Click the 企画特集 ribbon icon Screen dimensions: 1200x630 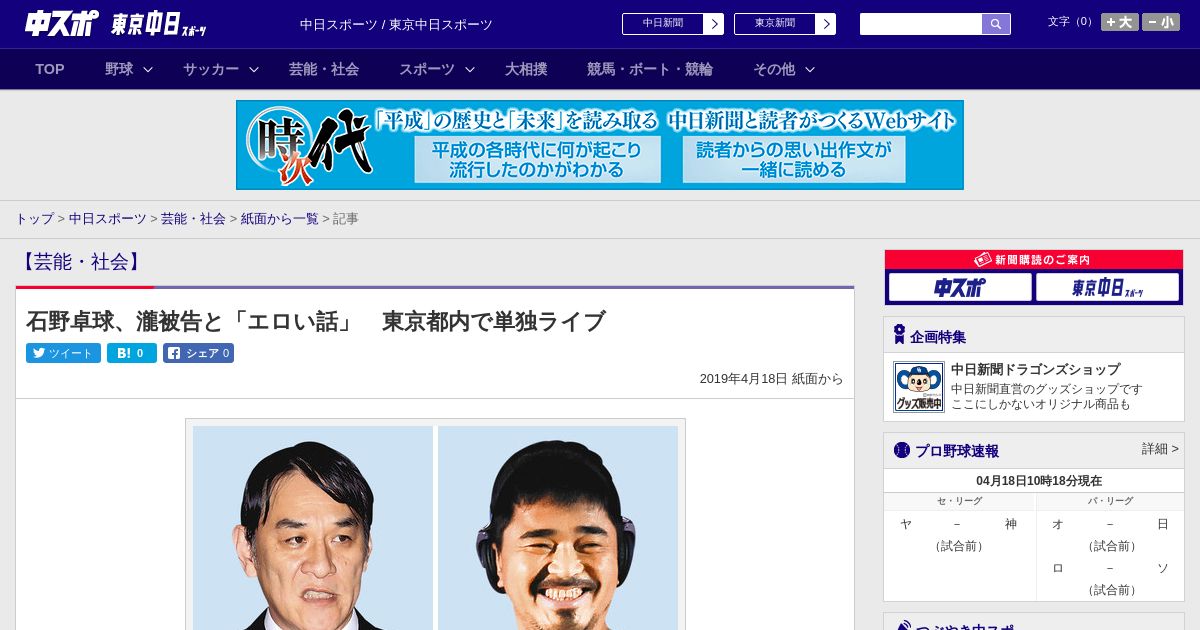[x=899, y=335]
